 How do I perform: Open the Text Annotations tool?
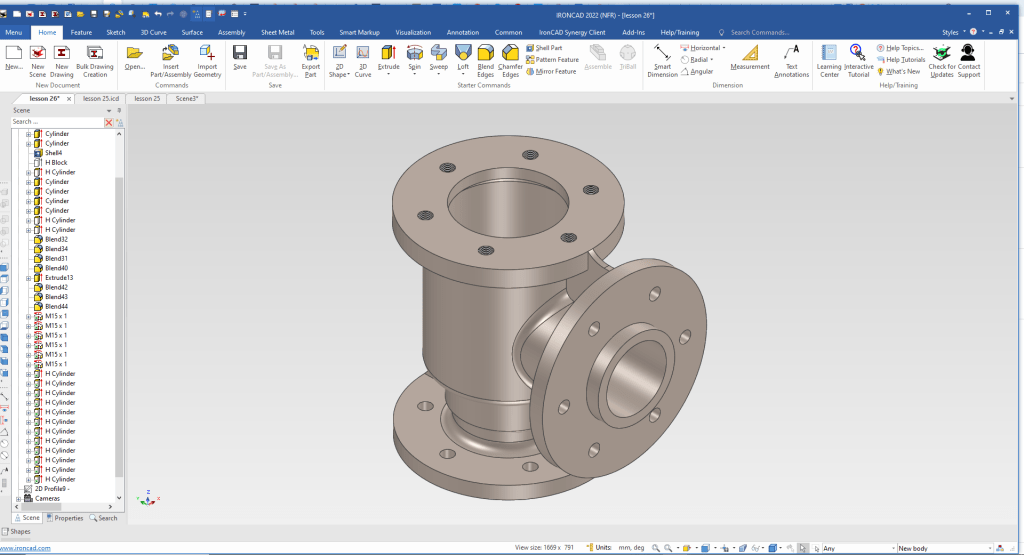pyautogui.click(x=791, y=52)
